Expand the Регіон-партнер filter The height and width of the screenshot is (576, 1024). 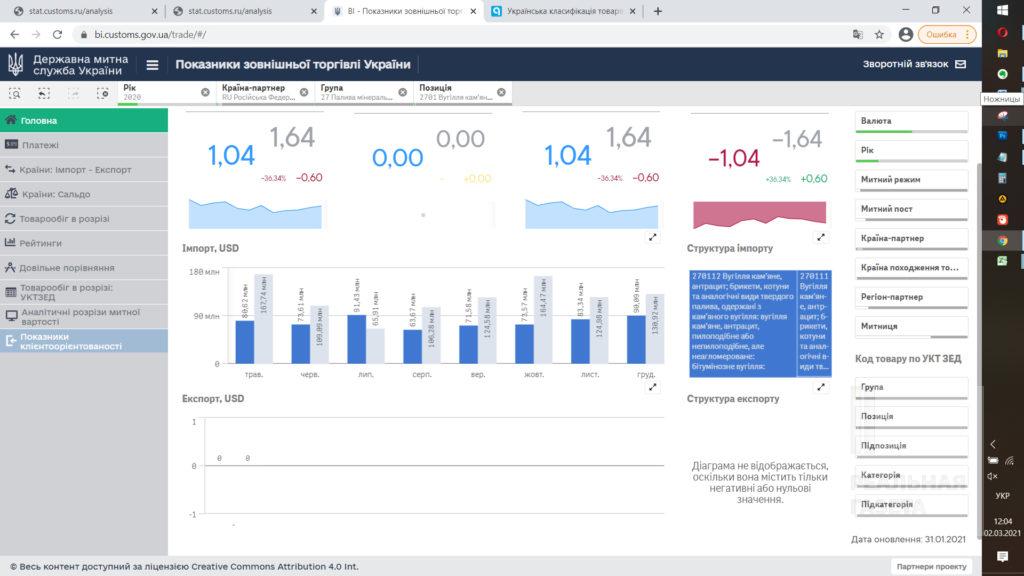point(911,297)
